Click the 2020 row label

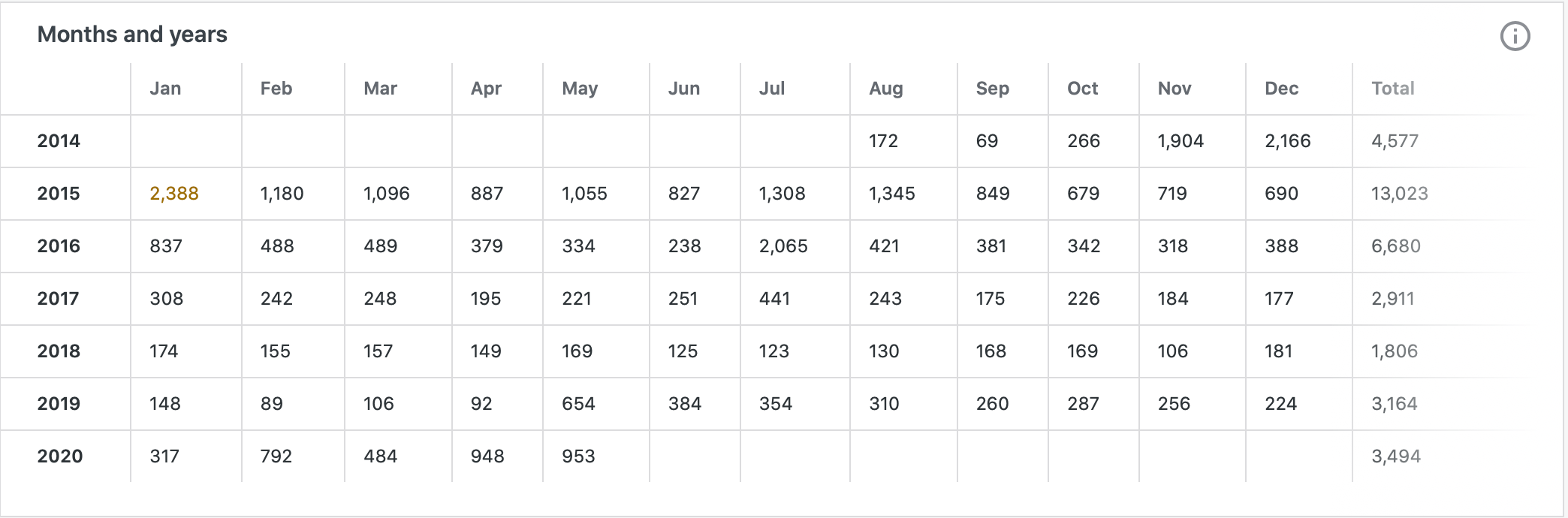click(x=60, y=456)
